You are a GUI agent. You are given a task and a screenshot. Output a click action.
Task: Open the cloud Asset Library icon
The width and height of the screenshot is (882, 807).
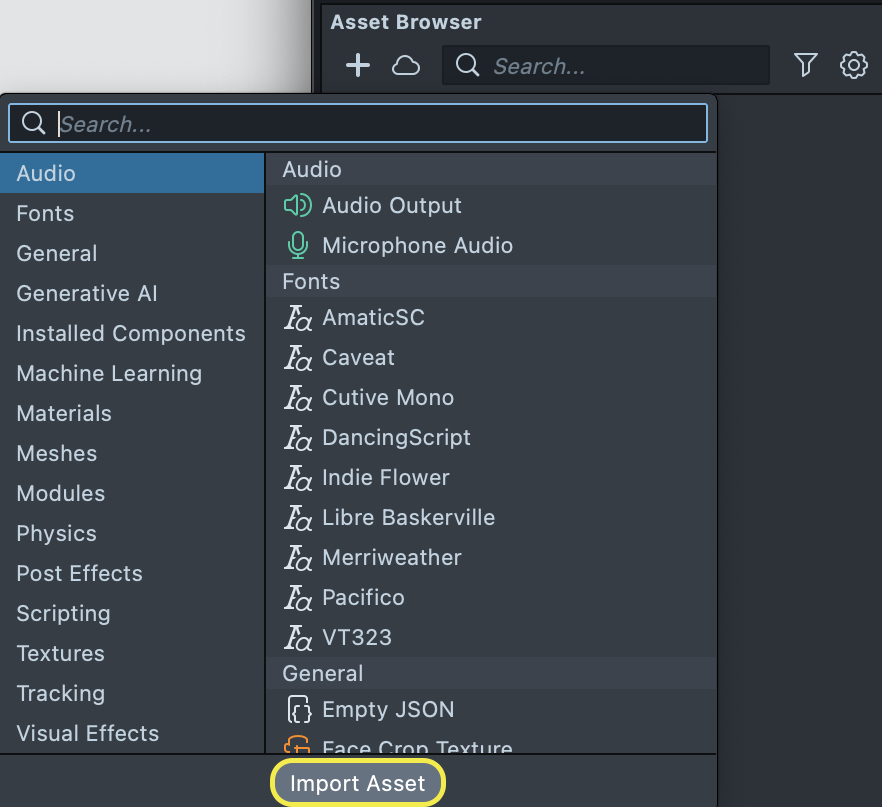point(405,66)
